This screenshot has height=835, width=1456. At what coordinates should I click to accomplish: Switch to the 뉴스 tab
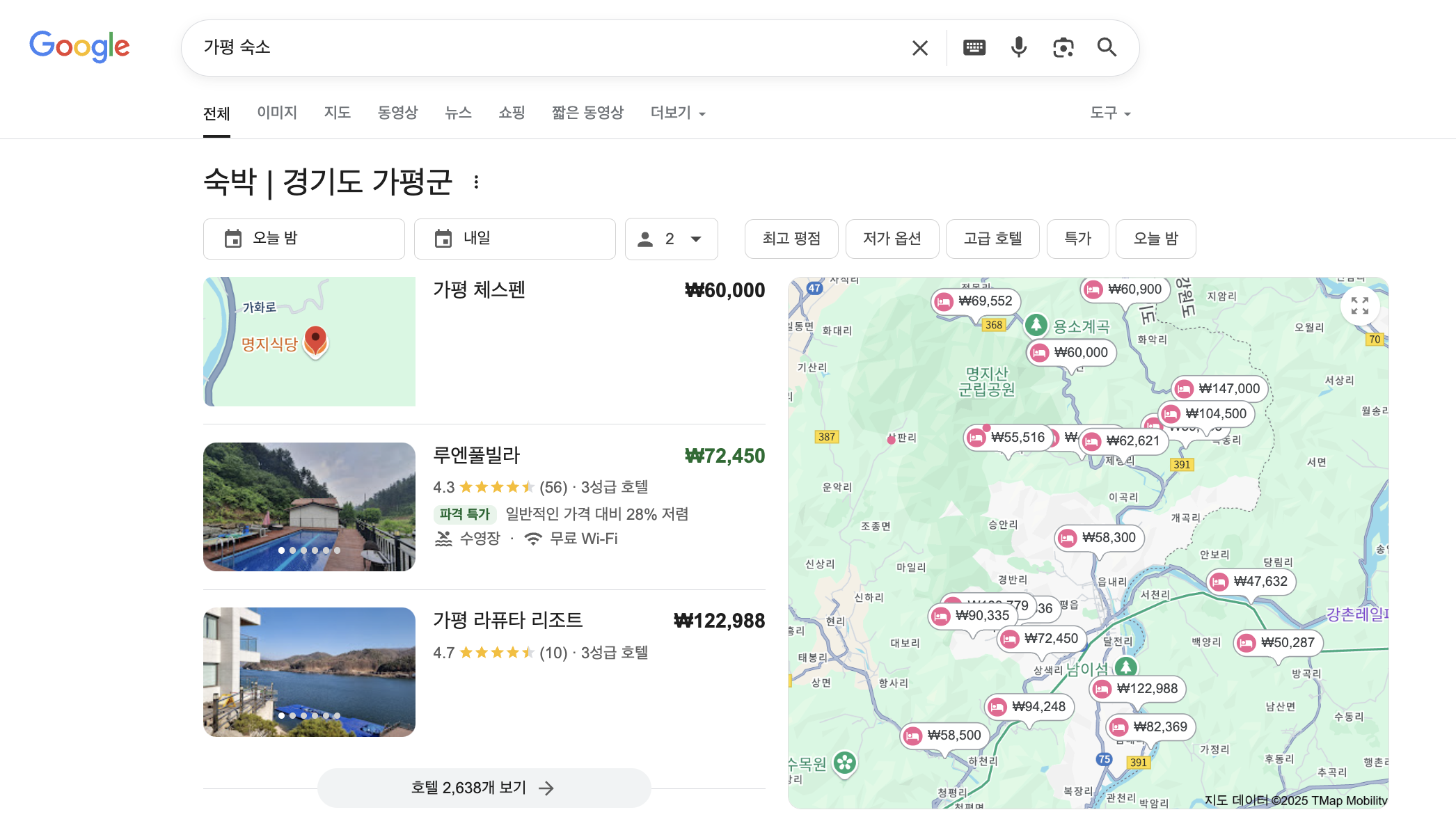pos(458,113)
